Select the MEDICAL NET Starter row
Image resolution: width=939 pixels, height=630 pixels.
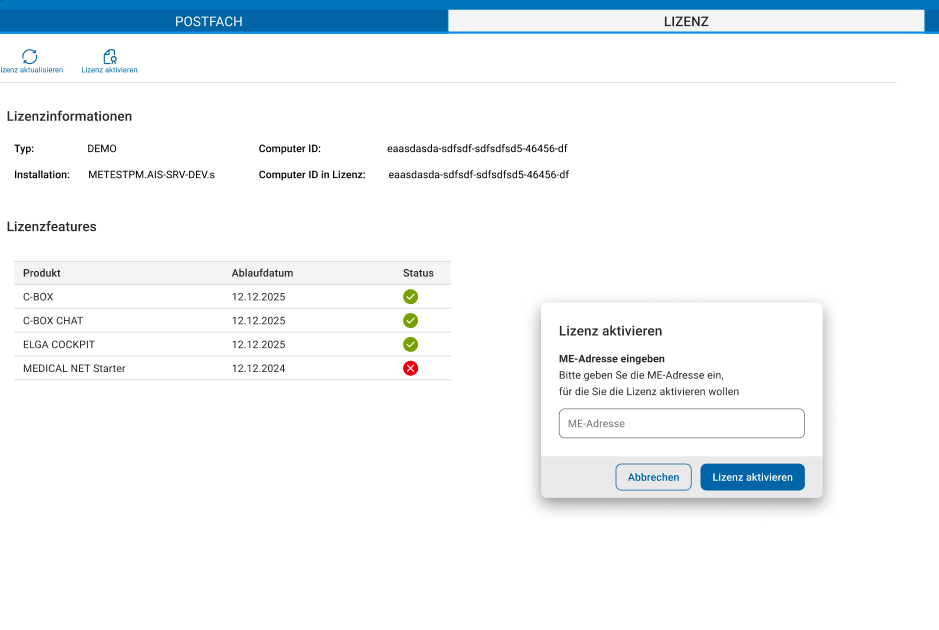(x=232, y=368)
